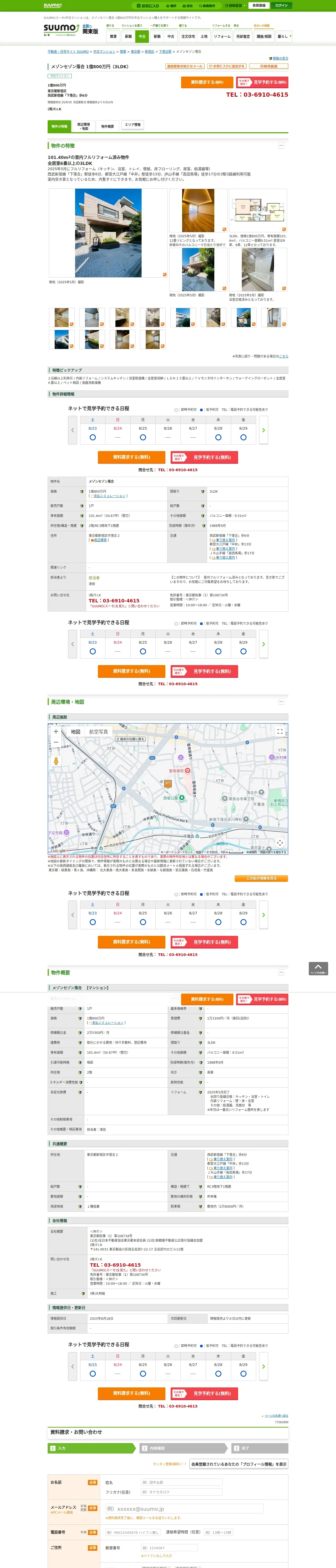Select 8/25 slot in second reservation calendar
The image size is (336, 1568).
(x=143, y=651)
